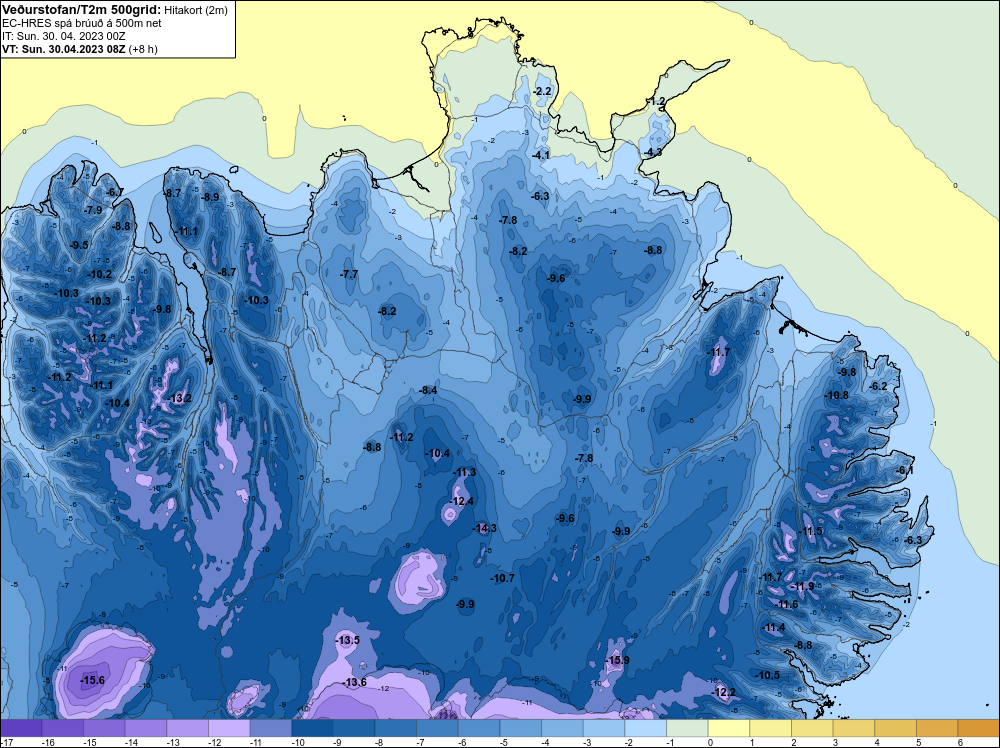Viewport: 1000px width, 748px height.
Task: Click the legend swatch labeled -7
Action: (438, 728)
